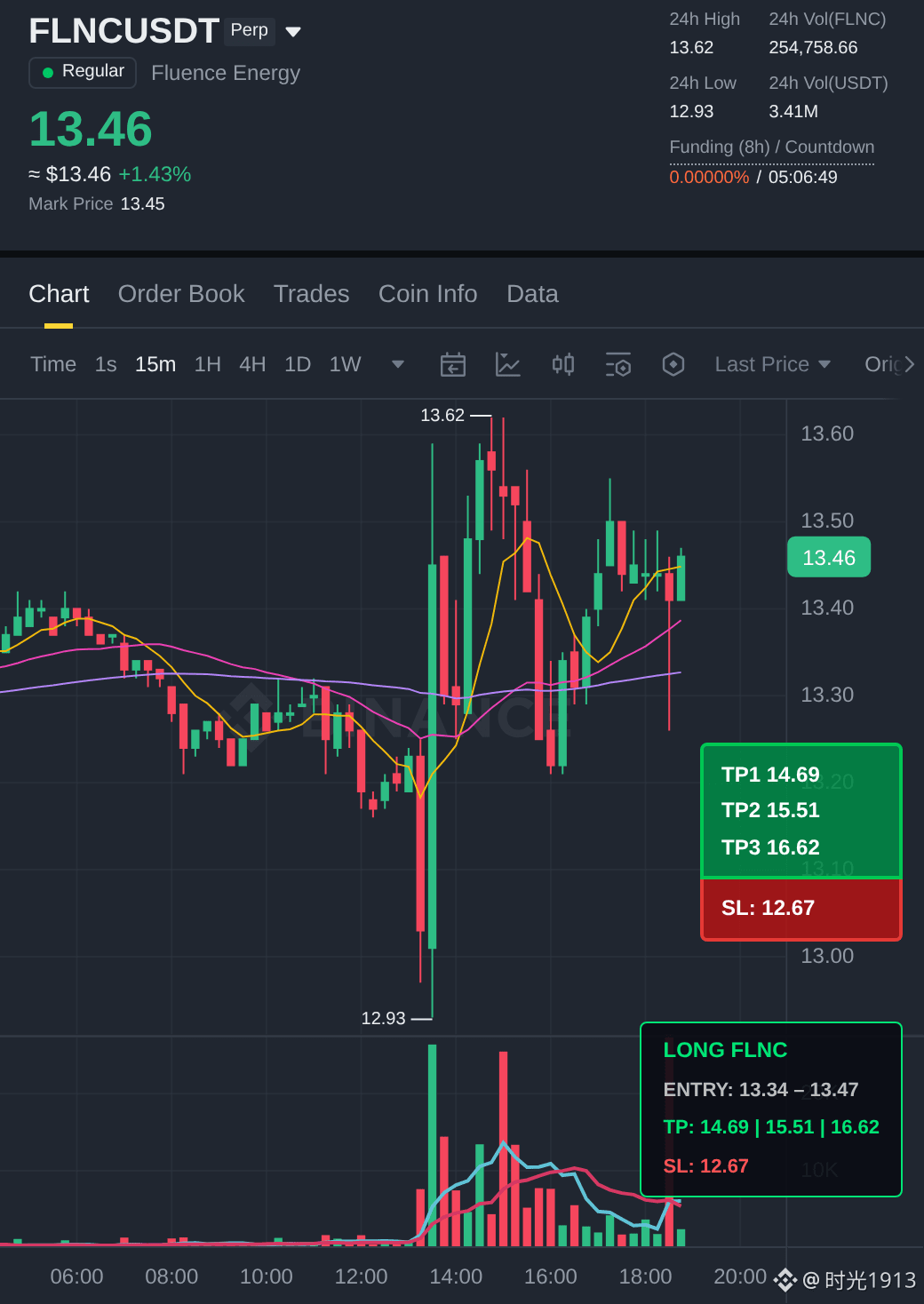Switch to the Trades tab
The image size is (924, 1304).
click(312, 294)
